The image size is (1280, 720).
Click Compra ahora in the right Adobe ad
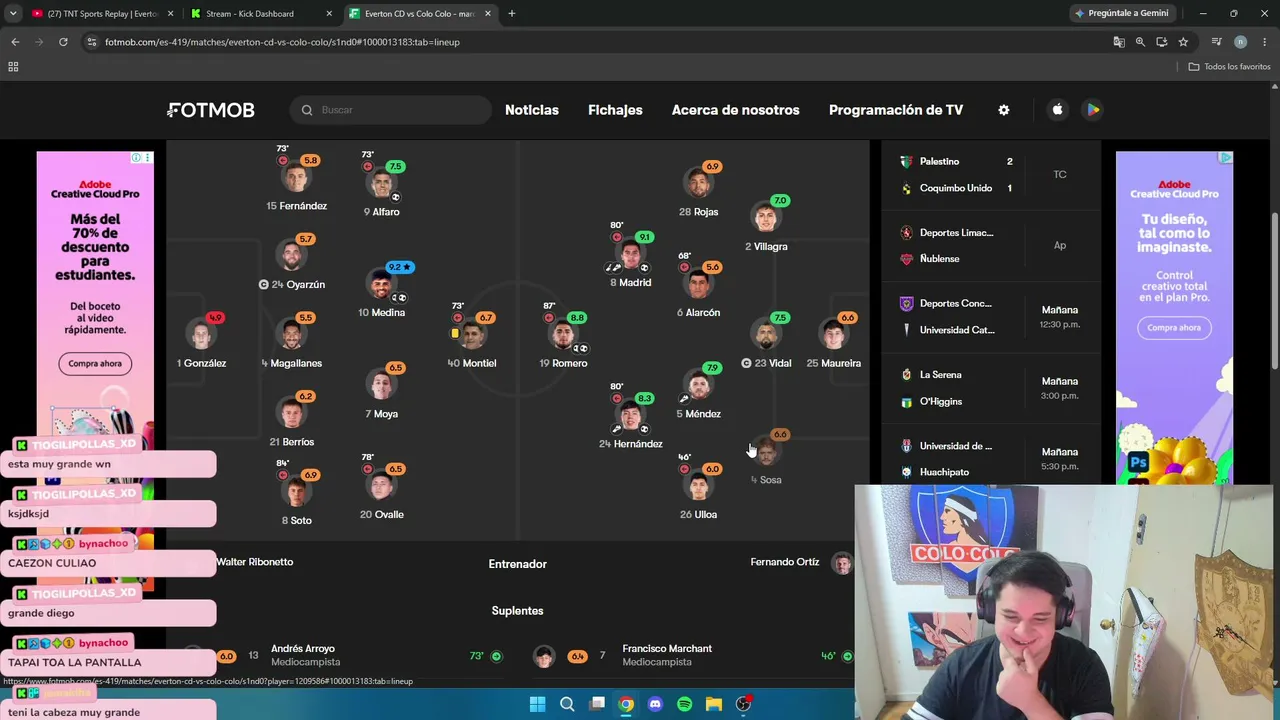[1174, 328]
